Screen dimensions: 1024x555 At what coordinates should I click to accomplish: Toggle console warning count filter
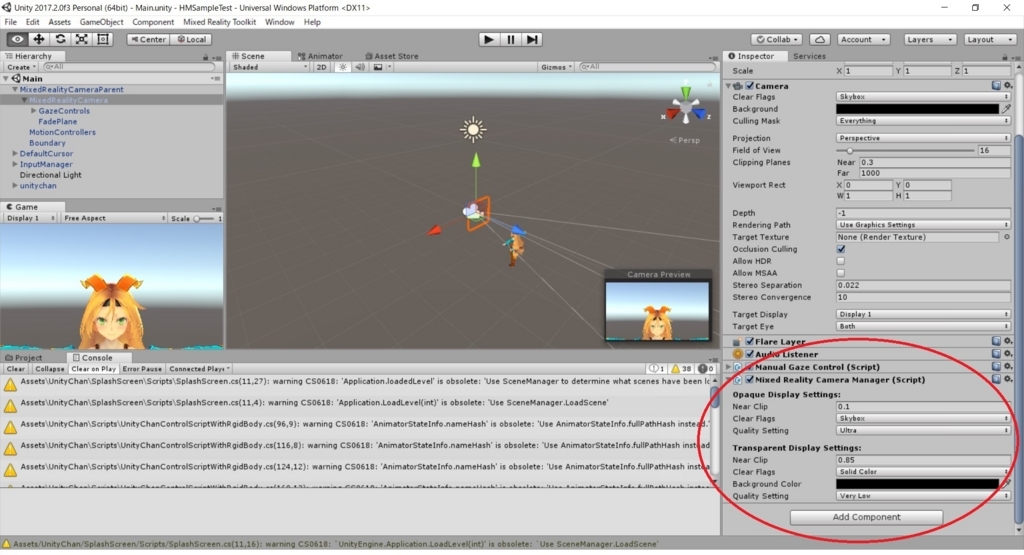coord(680,369)
